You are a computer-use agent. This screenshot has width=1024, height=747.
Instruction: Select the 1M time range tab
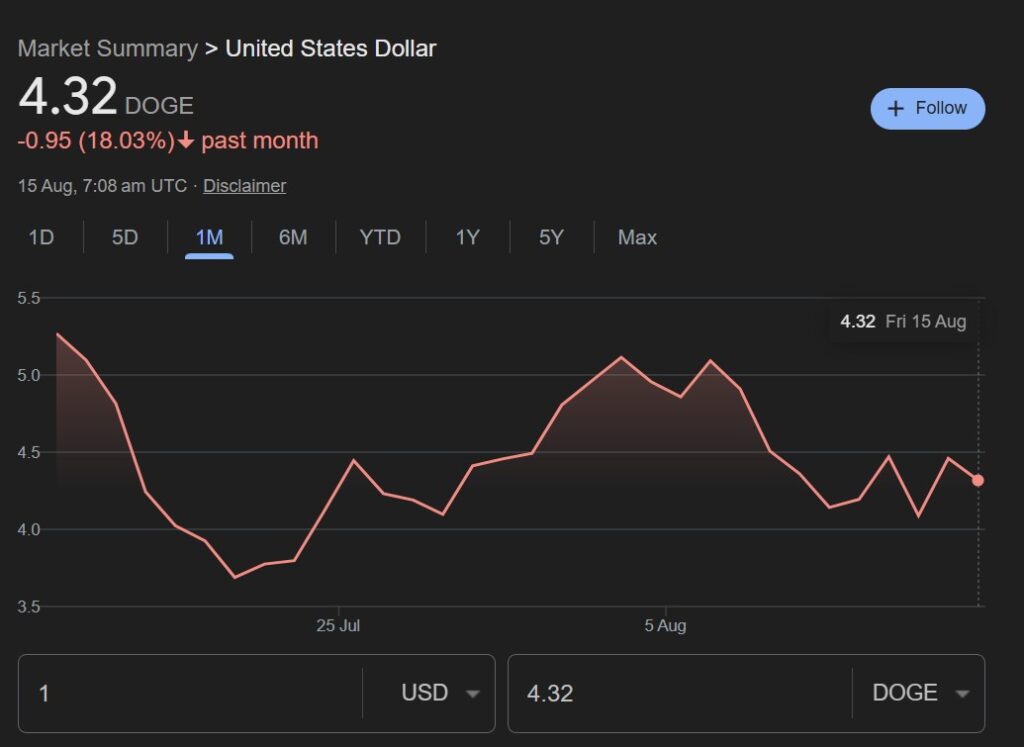tap(209, 237)
